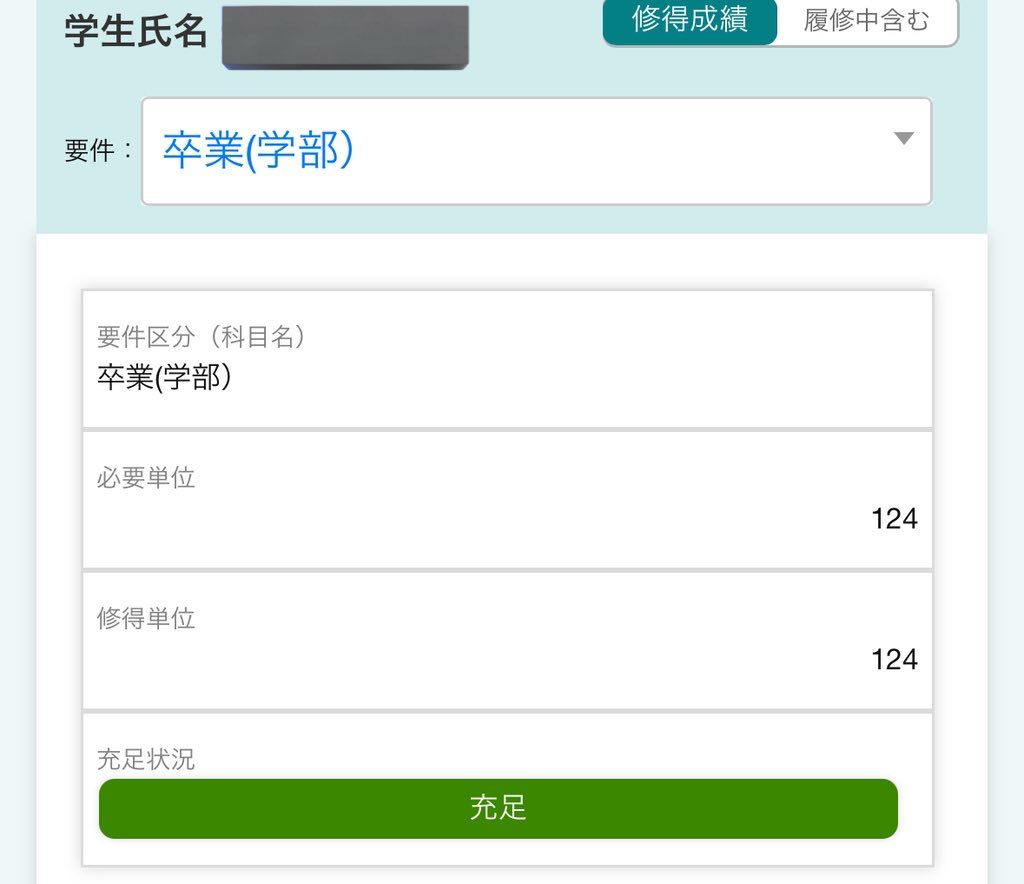Click the 充足状況 label
1024x884 pixels.
(x=146, y=759)
